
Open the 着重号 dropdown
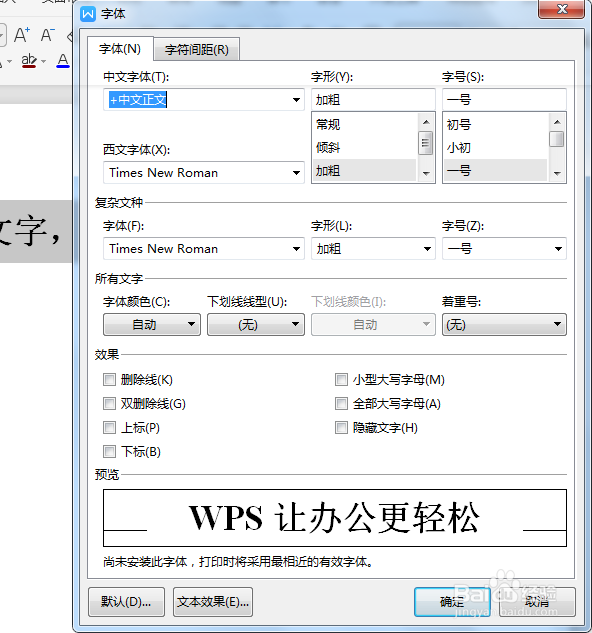(x=504, y=325)
